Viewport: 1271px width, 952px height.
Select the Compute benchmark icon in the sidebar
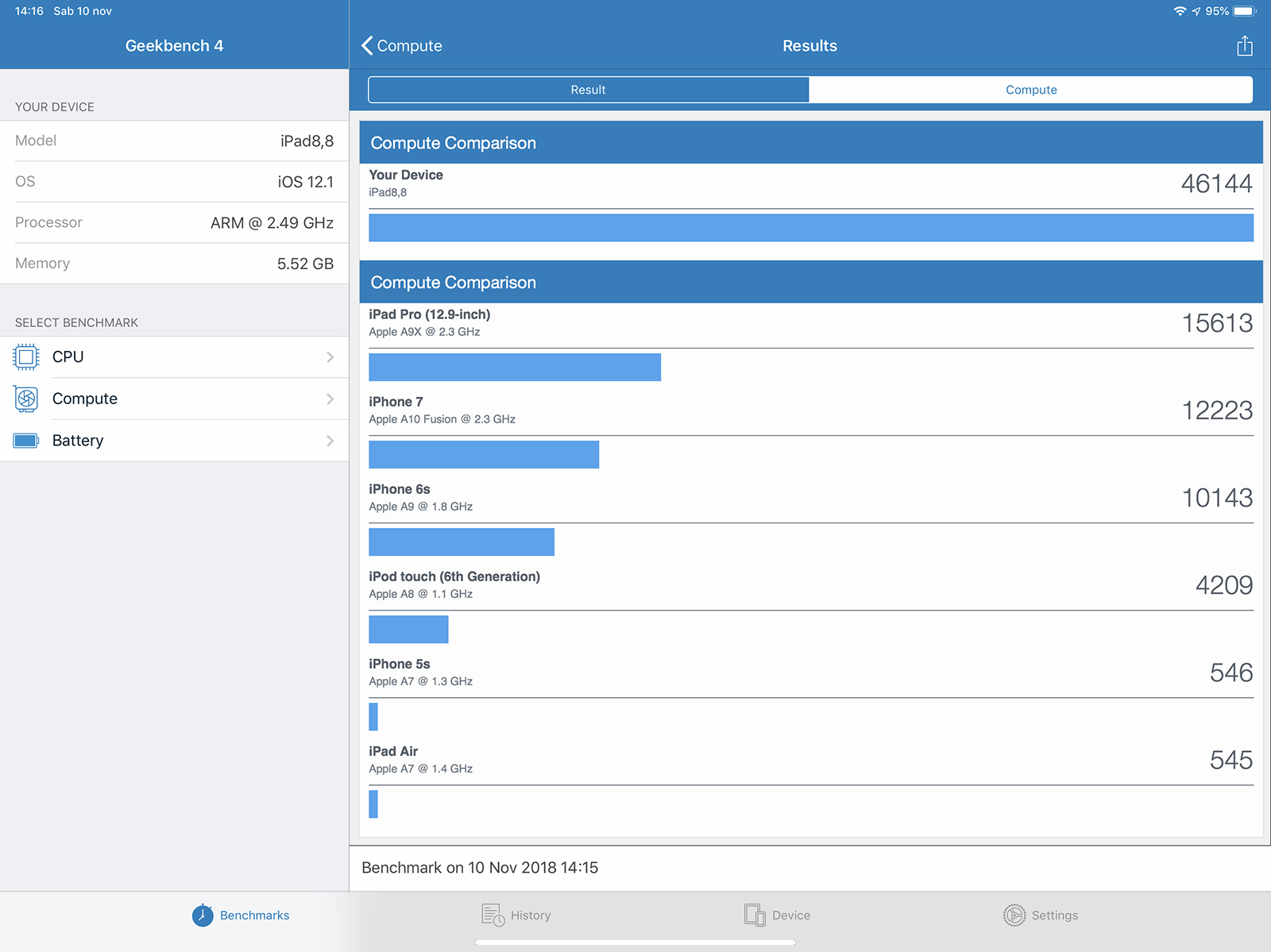click(26, 399)
